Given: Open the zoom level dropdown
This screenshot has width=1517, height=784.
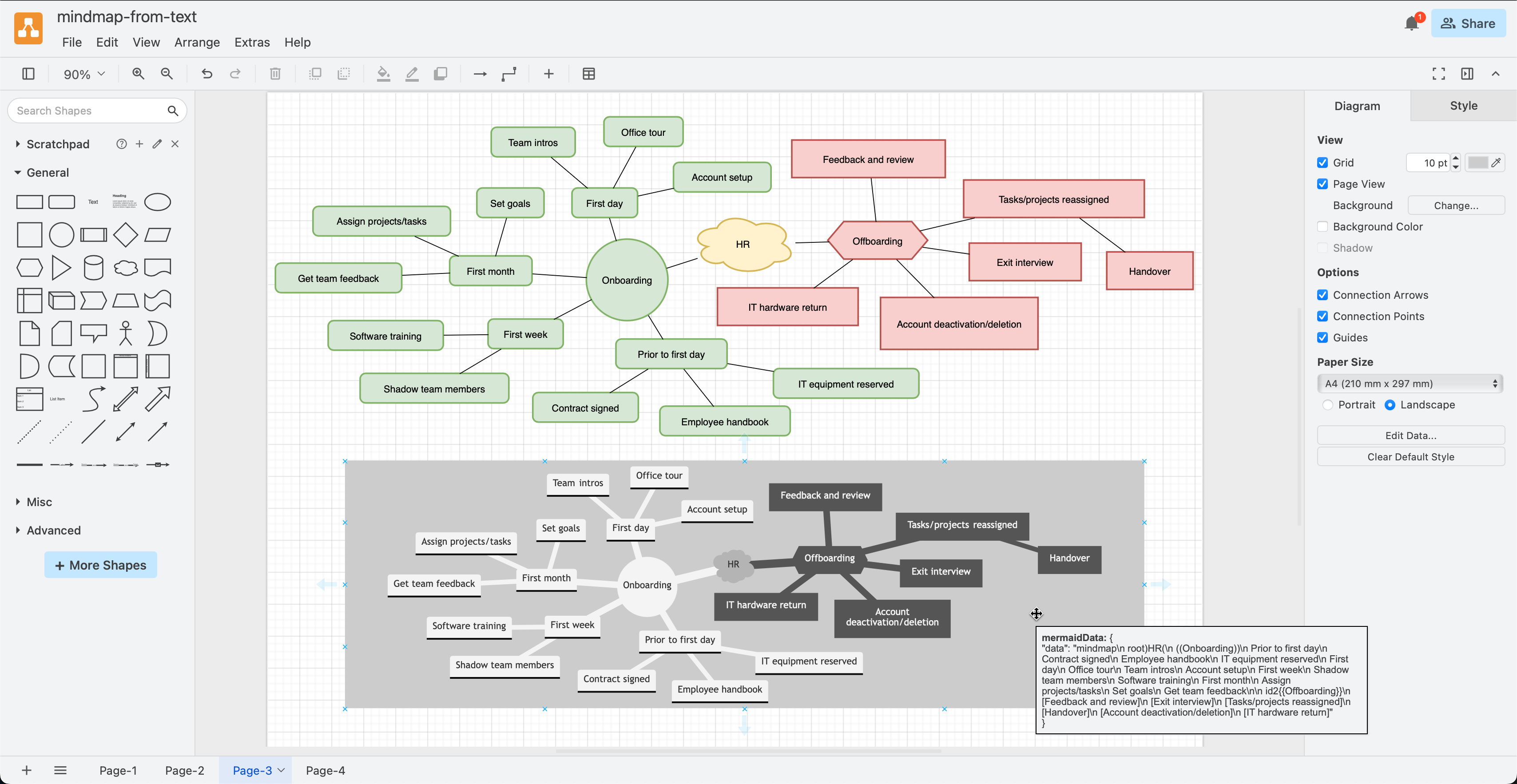Looking at the screenshot, I should [83, 74].
